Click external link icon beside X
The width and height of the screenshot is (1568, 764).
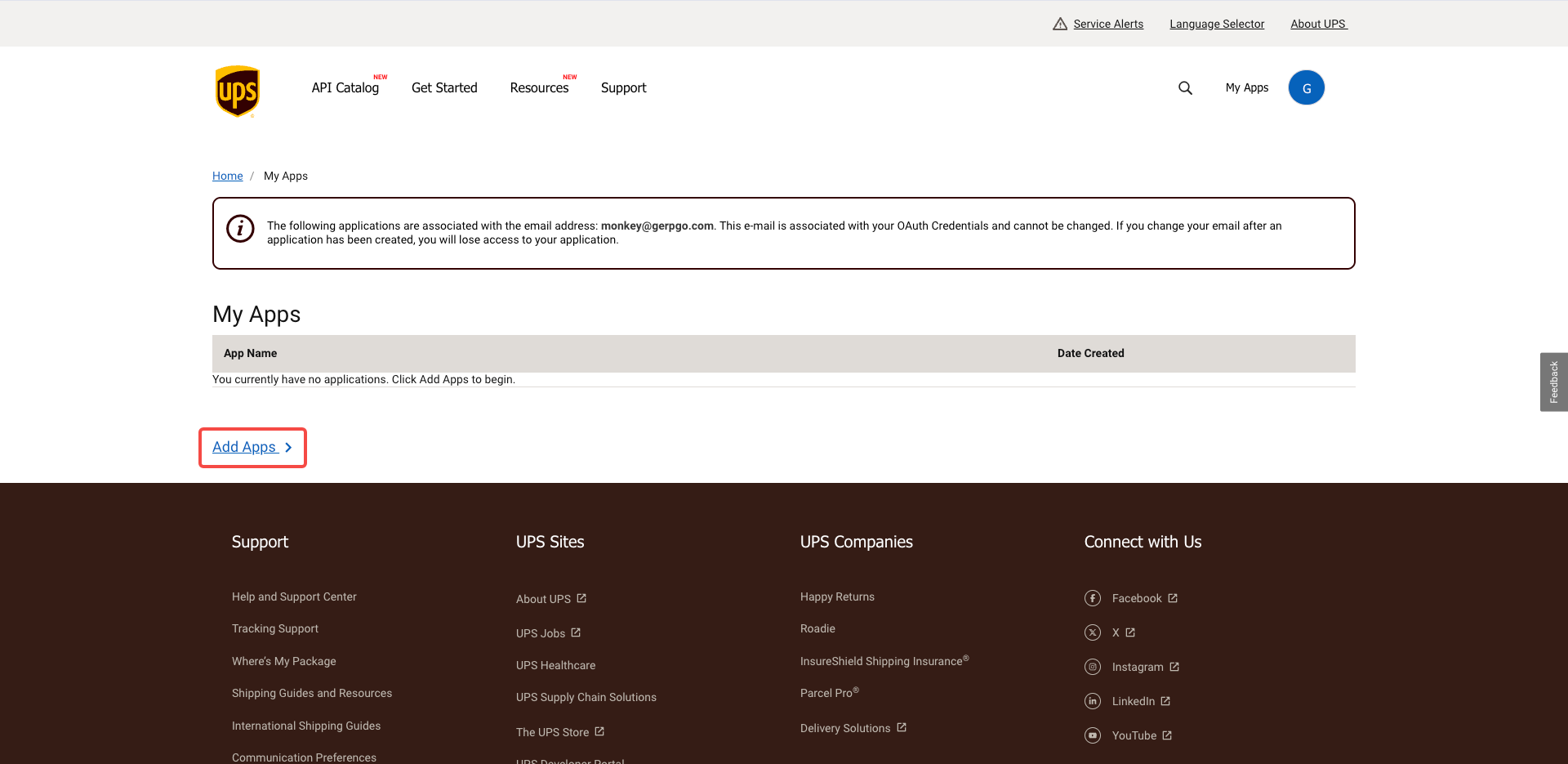click(x=1130, y=632)
